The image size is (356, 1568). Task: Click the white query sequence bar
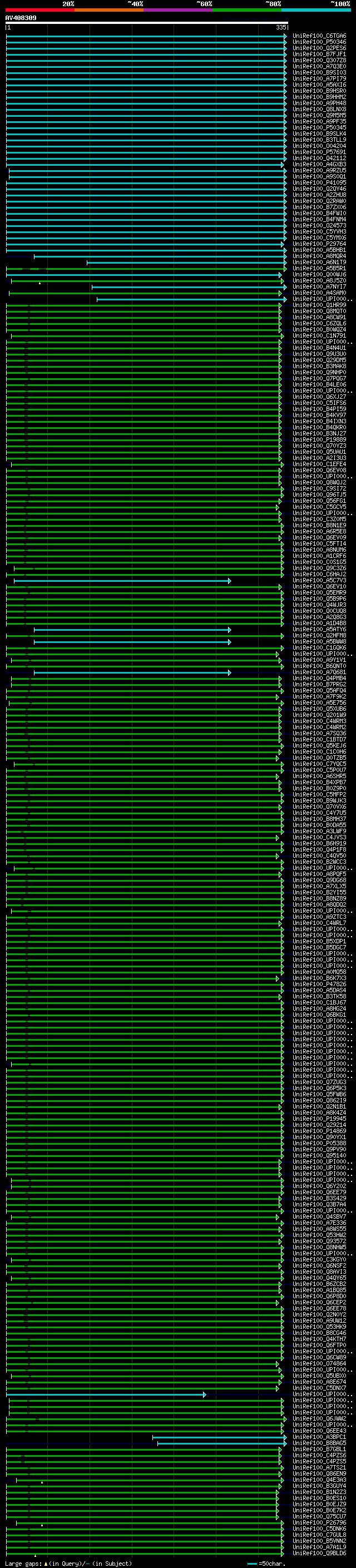click(x=147, y=22)
